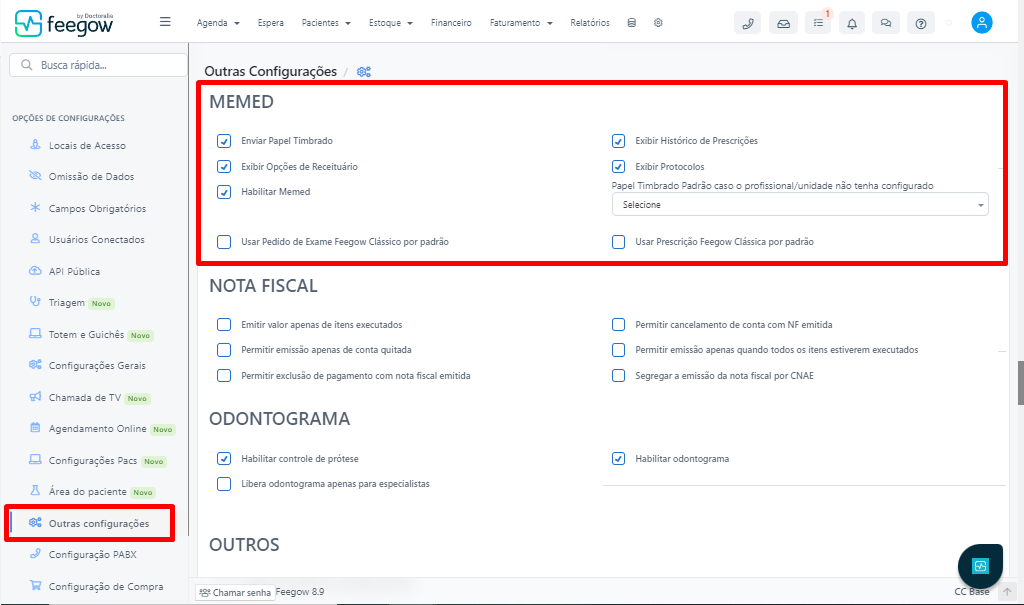
Task: Click the Feegow logo
Action: pos(64,24)
